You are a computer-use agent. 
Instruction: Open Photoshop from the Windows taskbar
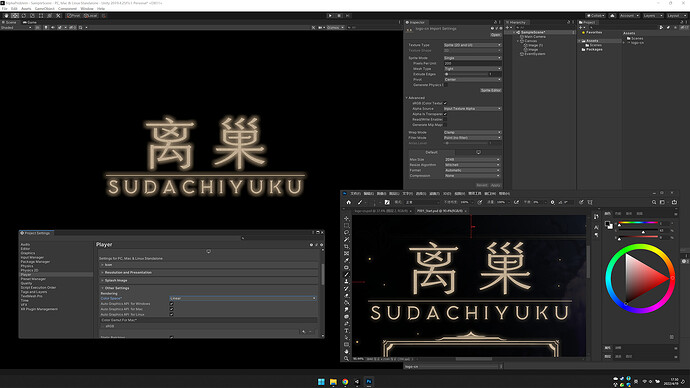(x=369, y=381)
